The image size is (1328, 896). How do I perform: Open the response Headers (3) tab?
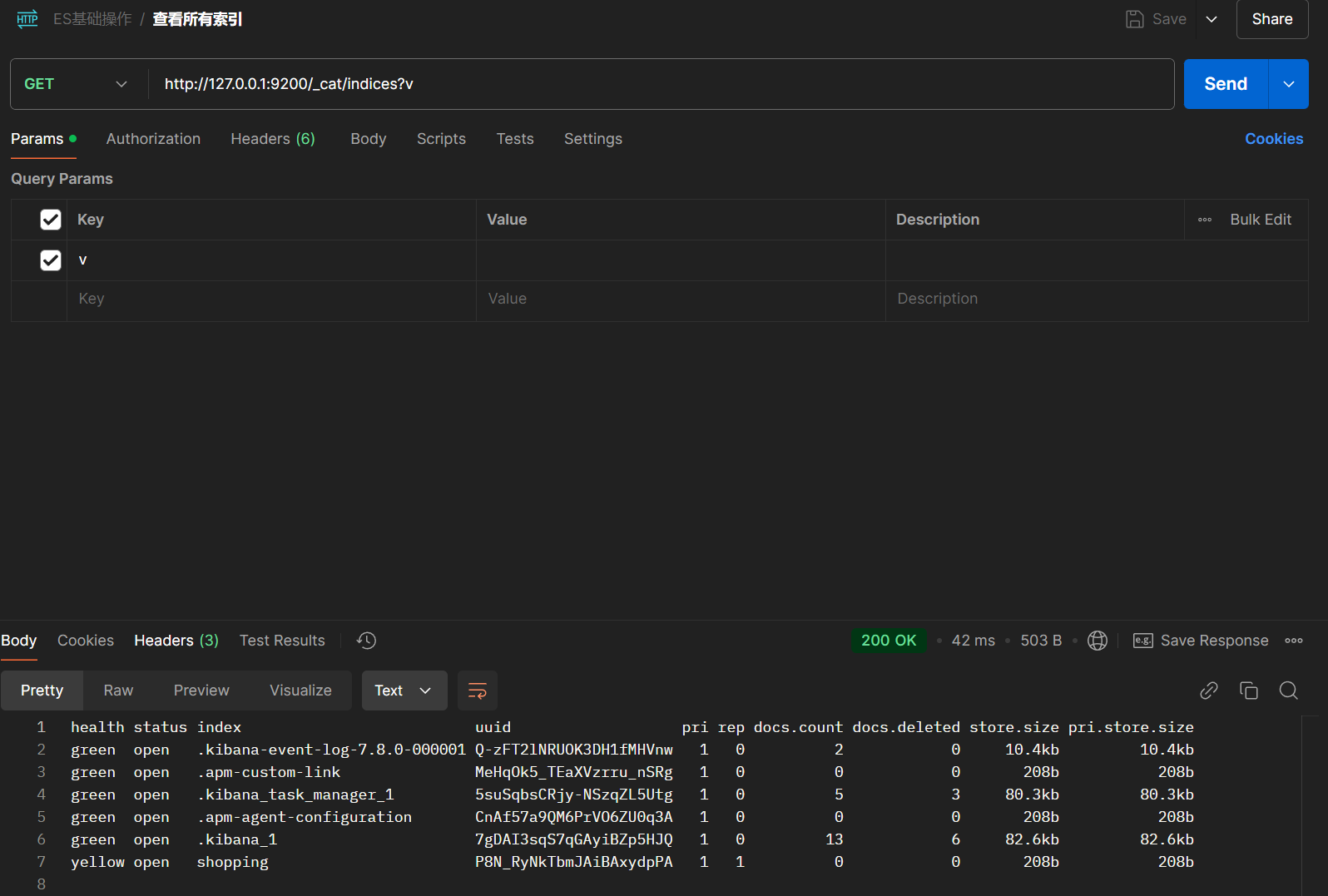[176, 641]
